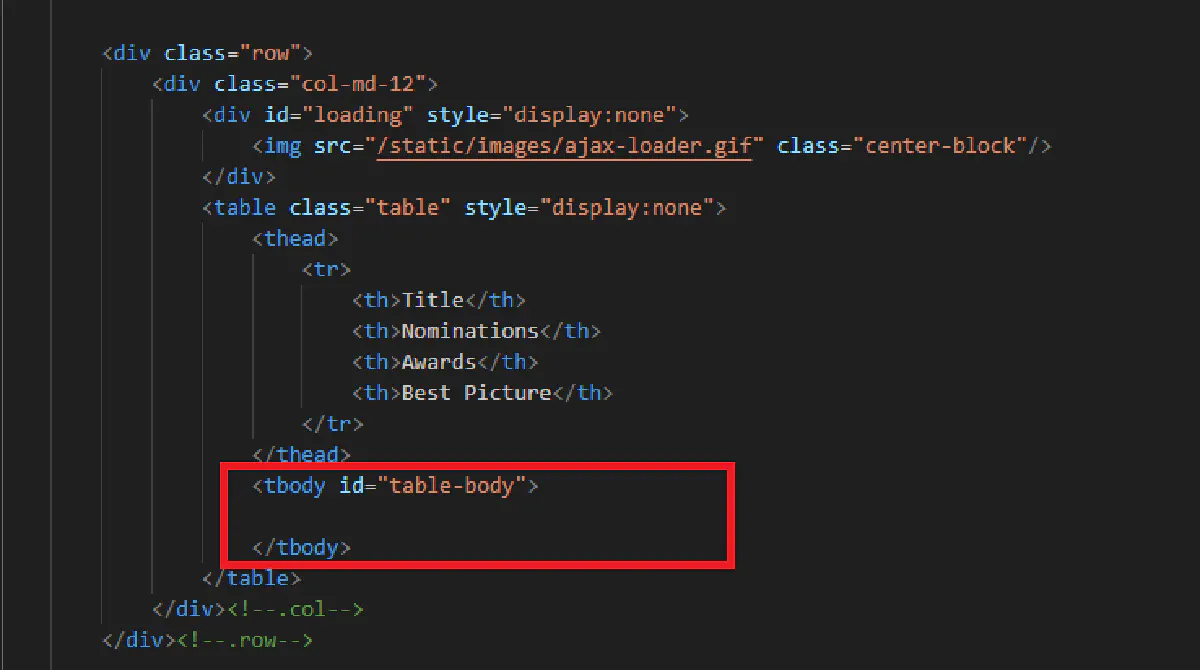Click the underlined ajax-loader.gif source path

[566, 145]
